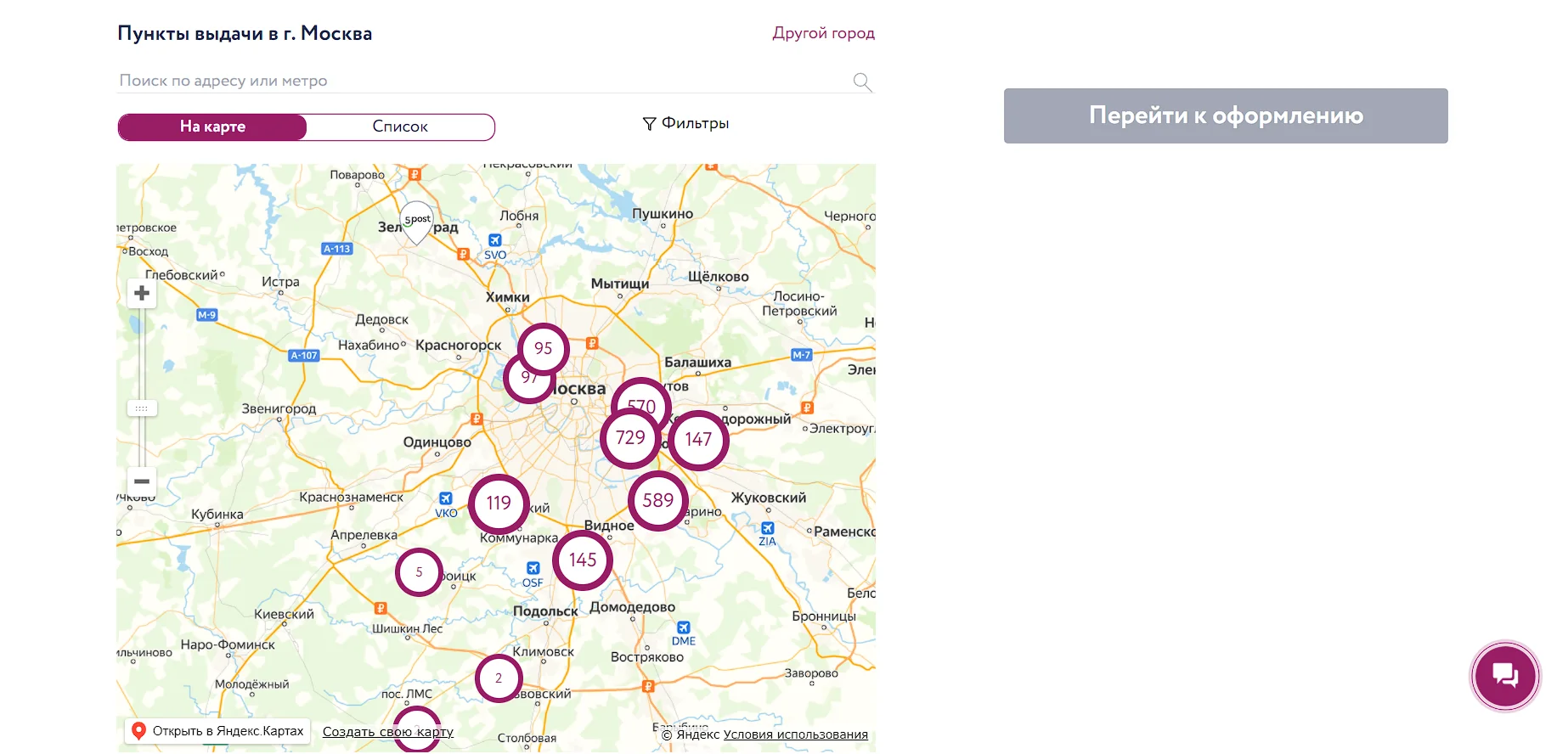Viewport: 1568px width, 754px height.
Task: Switch to the «Список» view
Action: 400,127
